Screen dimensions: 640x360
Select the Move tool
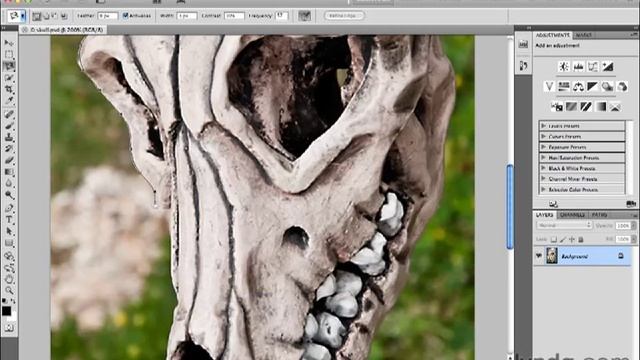point(9,43)
